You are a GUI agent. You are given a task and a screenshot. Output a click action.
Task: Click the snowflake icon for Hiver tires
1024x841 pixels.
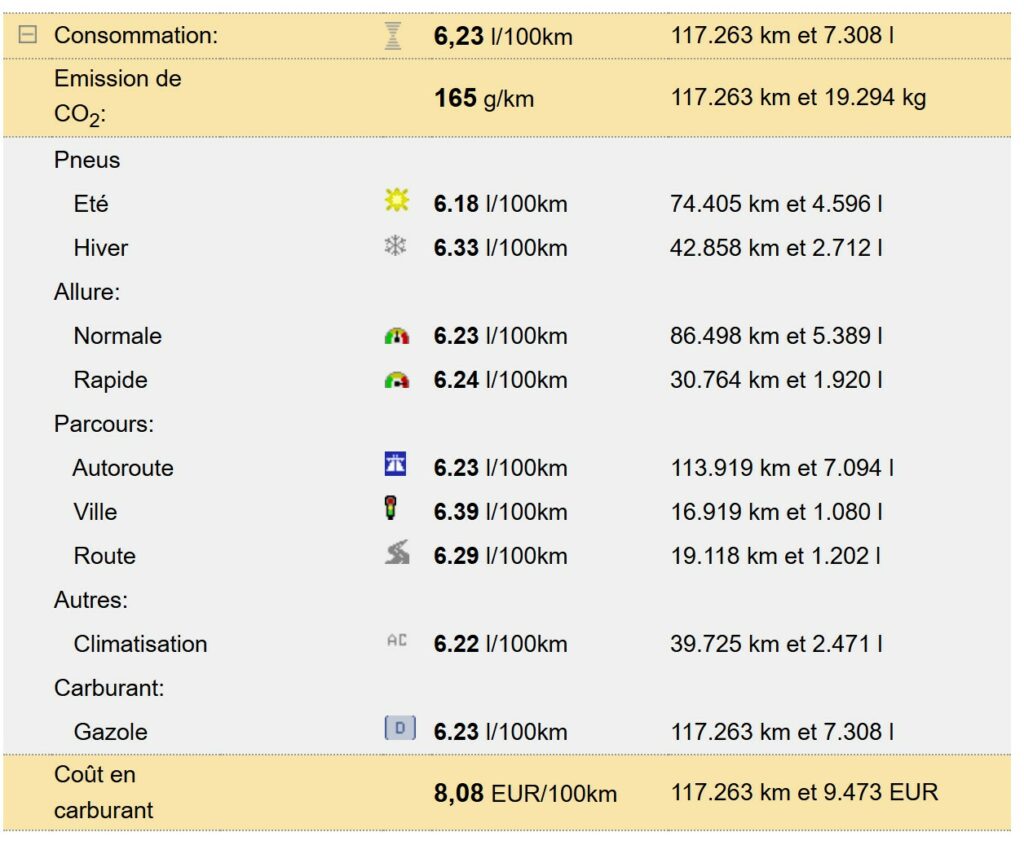pos(396,246)
